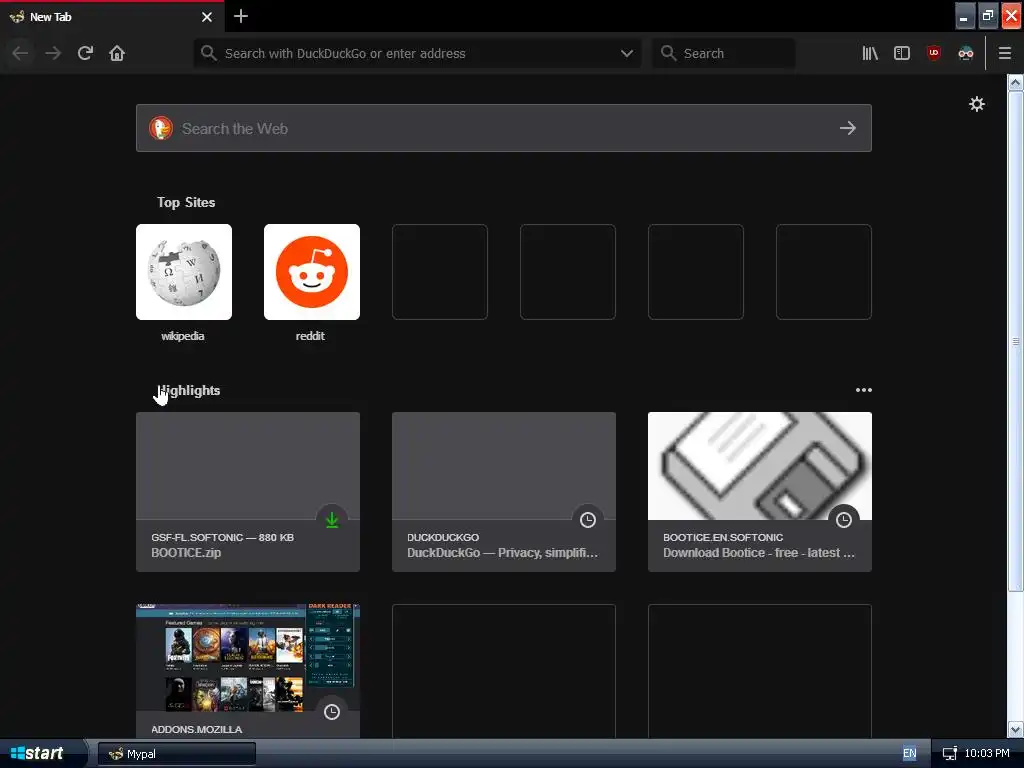Open the Download Bootice Softonic card
Screen dimensions: 1024x768
pos(760,492)
